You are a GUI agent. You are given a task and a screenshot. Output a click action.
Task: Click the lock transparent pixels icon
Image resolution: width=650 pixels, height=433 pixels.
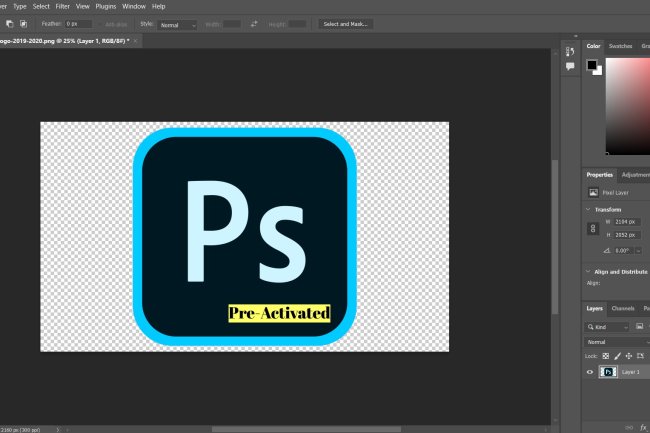click(x=606, y=356)
